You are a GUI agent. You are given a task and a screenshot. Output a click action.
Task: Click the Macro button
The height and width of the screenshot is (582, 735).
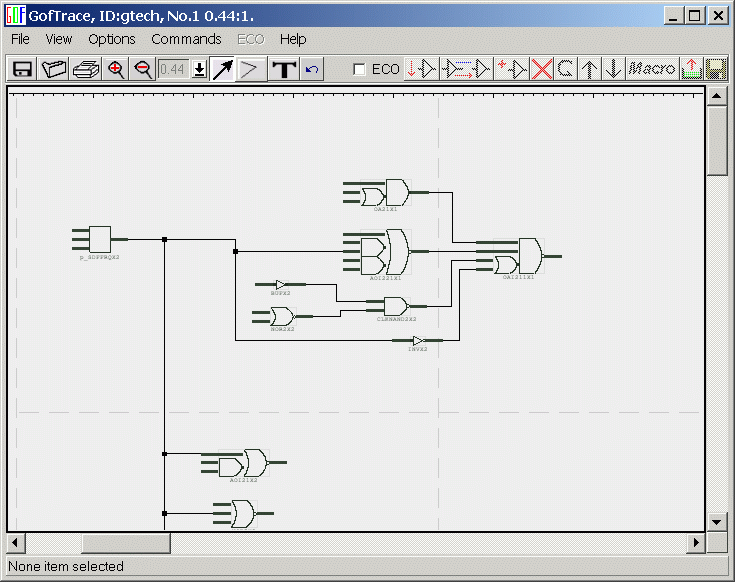coord(652,69)
